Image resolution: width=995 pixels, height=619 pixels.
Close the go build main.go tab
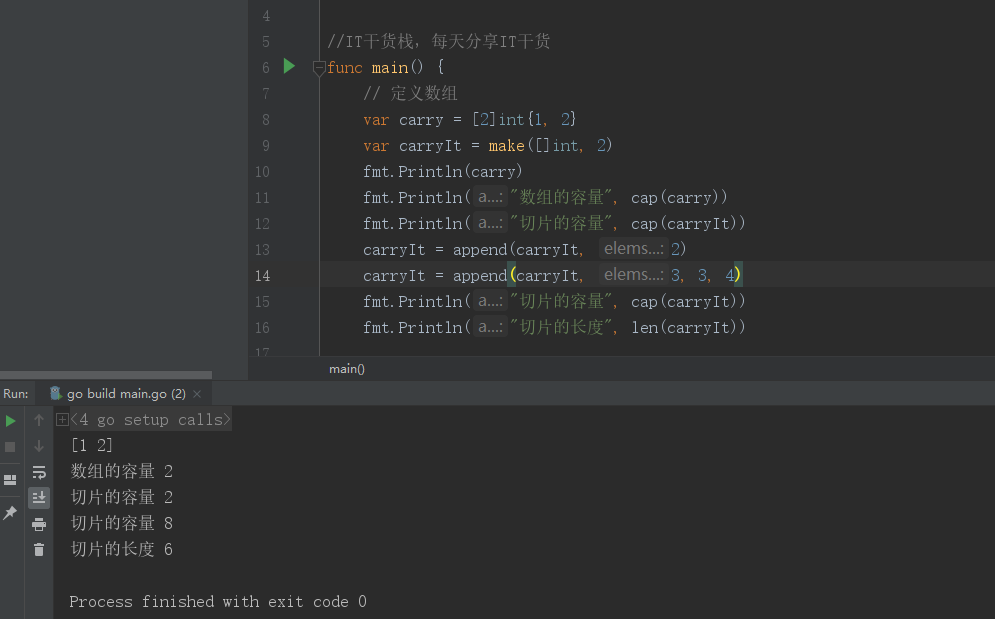(196, 393)
